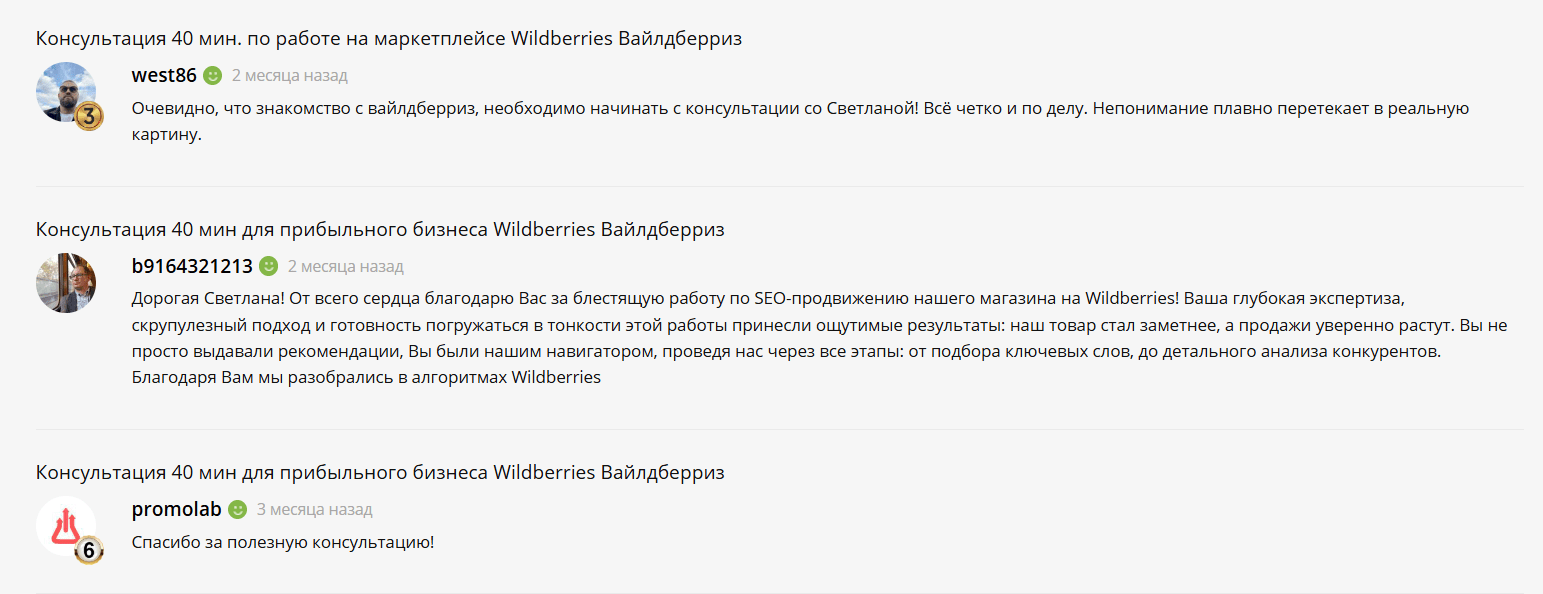This screenshot has width=1543, height=594.
Task: Click the green smiley icon next to promolab
Action: tap(237, 509)
